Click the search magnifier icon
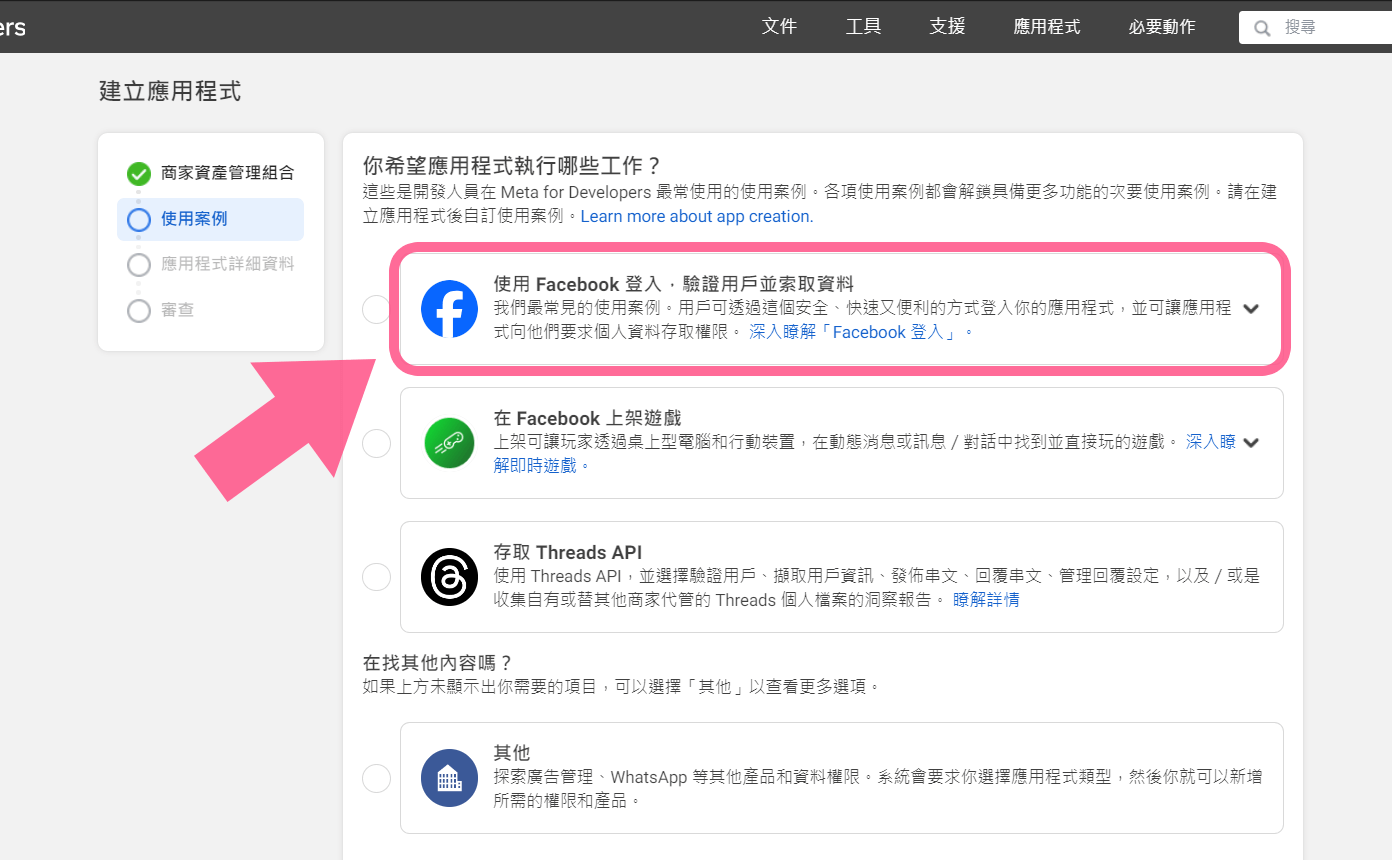The height and width of the screenshot is (860, 1392). pos(1263,28)
